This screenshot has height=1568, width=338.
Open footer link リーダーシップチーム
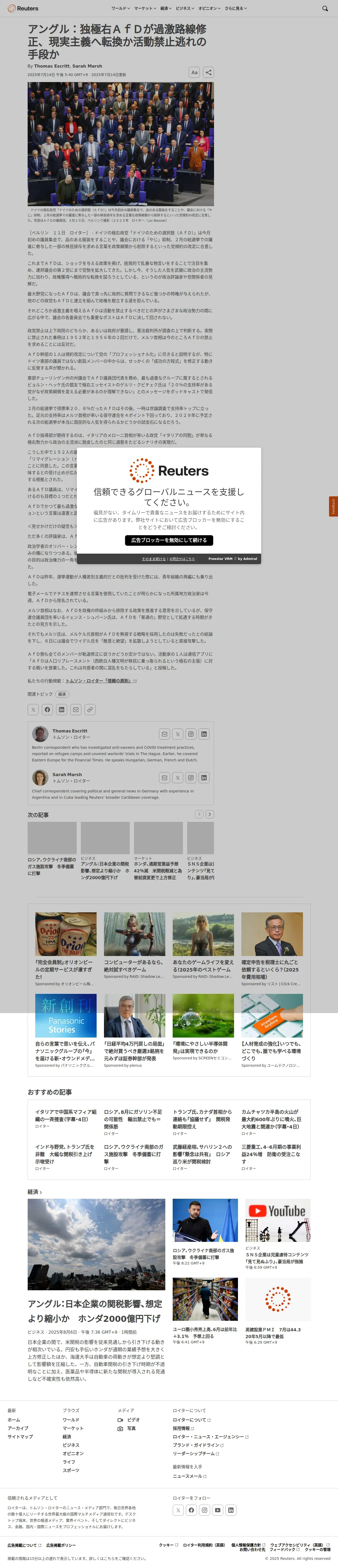point(196,1454)
